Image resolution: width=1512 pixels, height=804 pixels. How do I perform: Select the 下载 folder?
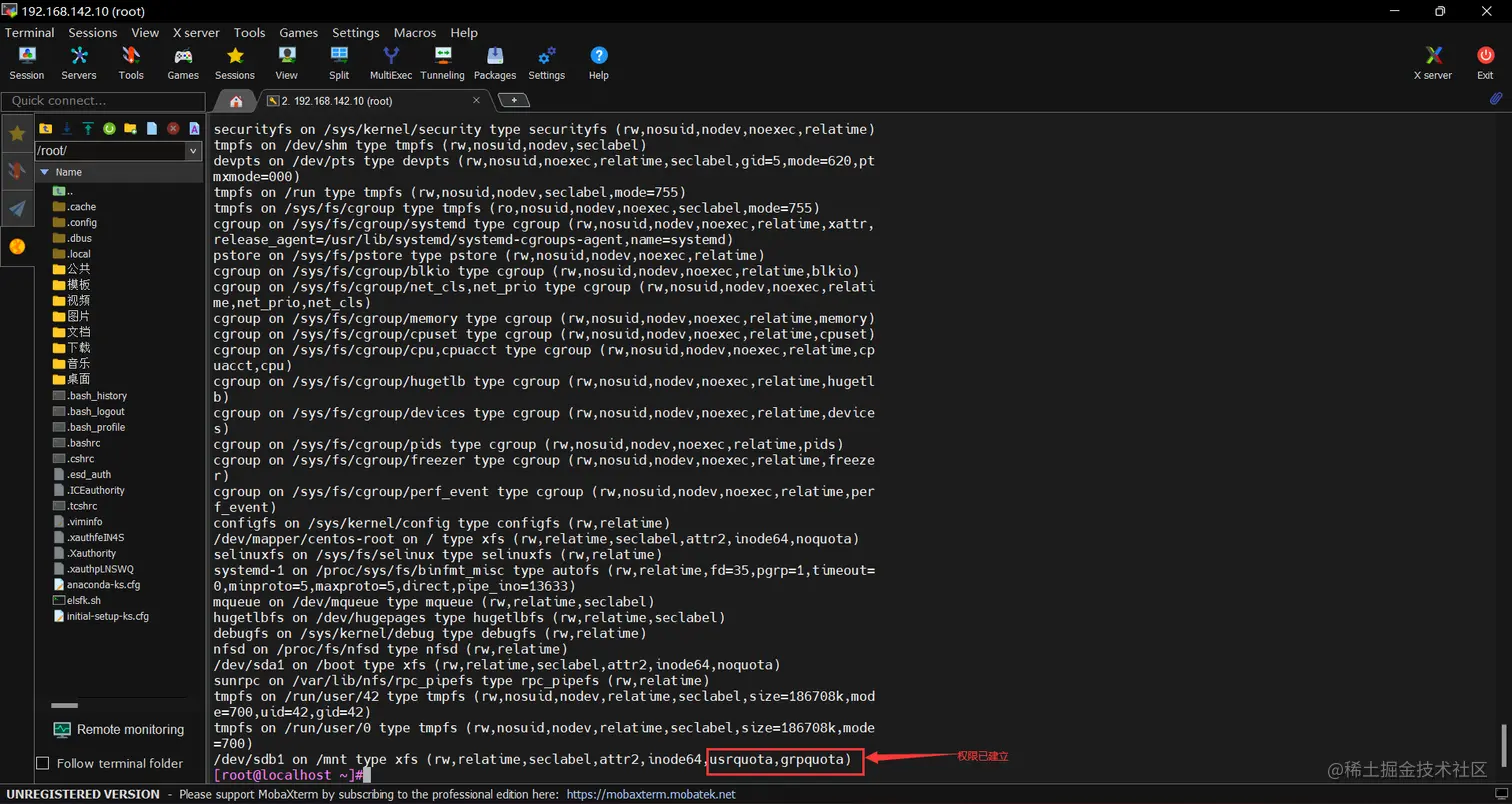(x=72, y=348)
